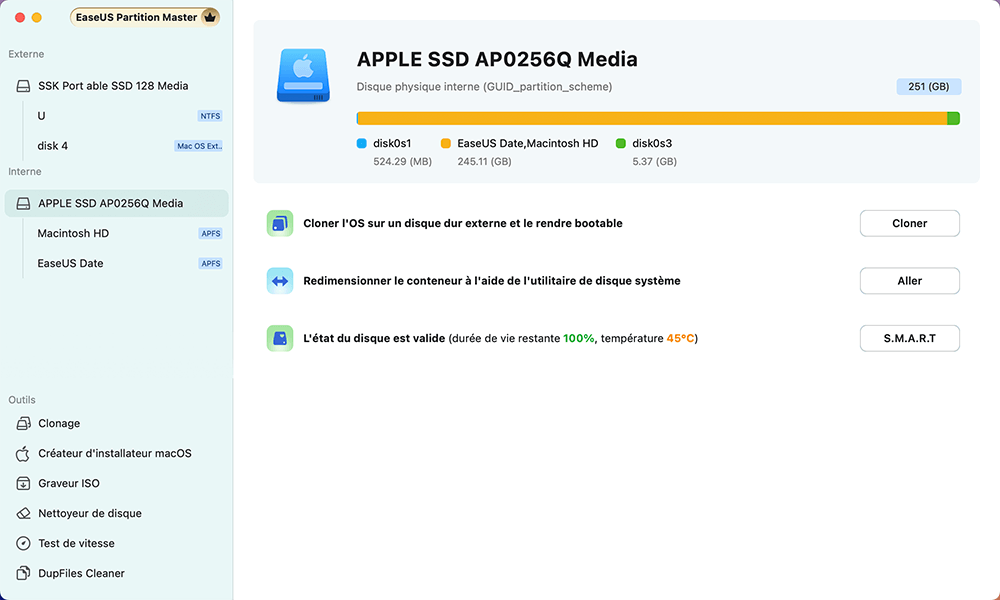Viewport: 1000px width, 600px height.
Task: Open Créateur d'installateur macOS
Action: coord(117,453)
